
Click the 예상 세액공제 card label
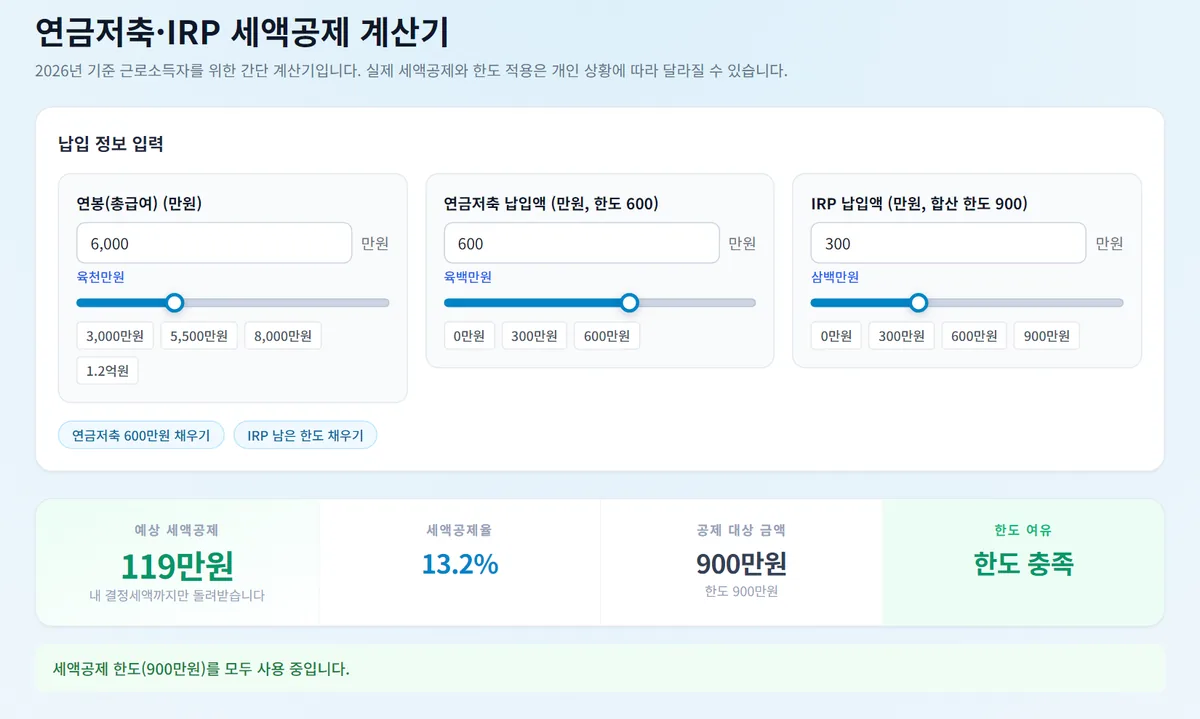[x=177, y=530]
